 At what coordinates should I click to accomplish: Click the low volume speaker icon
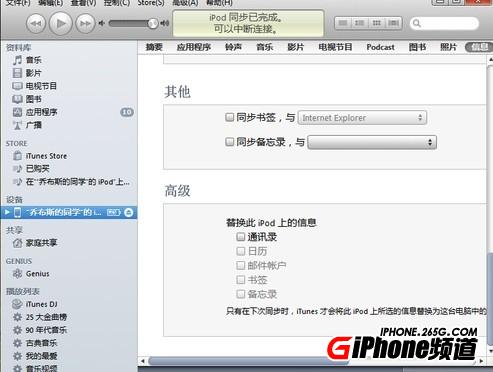coord(102,23)
